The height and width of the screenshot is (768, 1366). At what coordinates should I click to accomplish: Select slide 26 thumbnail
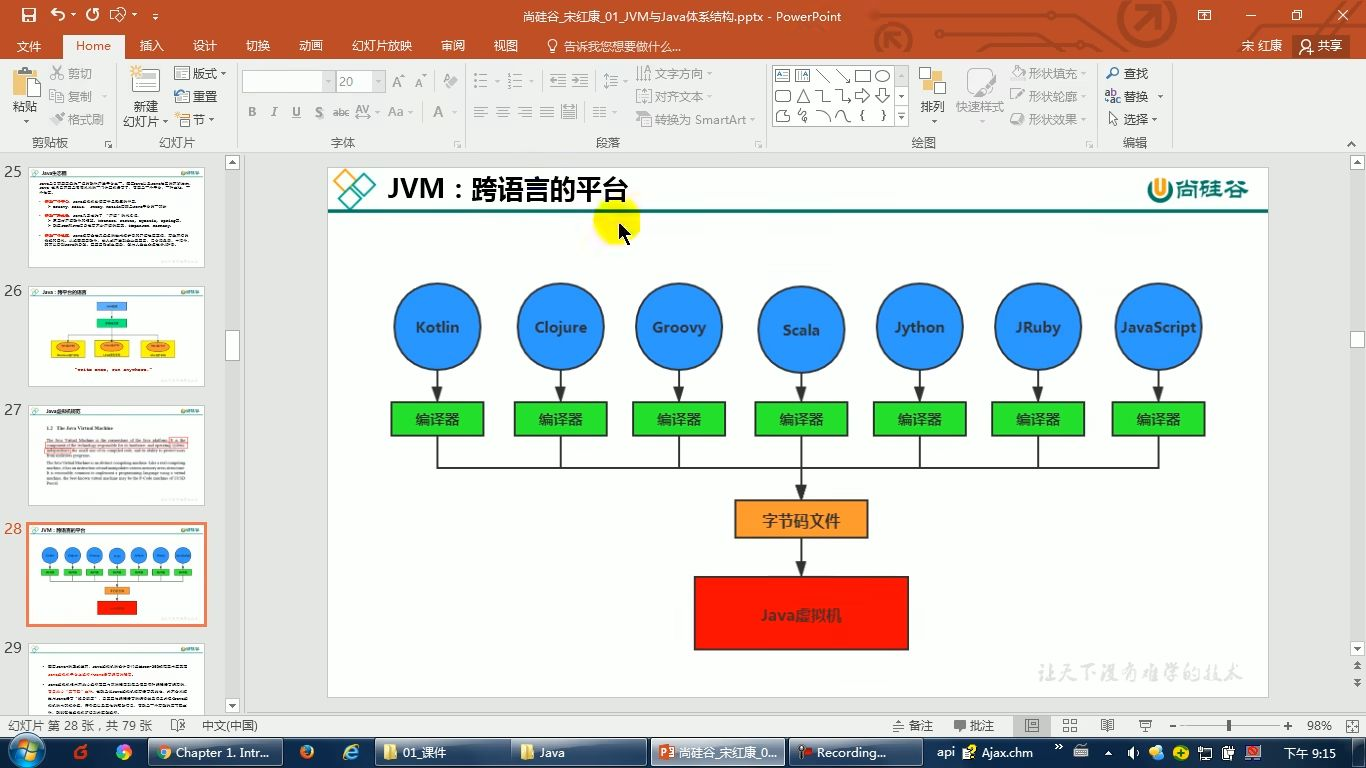click(116, 336)
